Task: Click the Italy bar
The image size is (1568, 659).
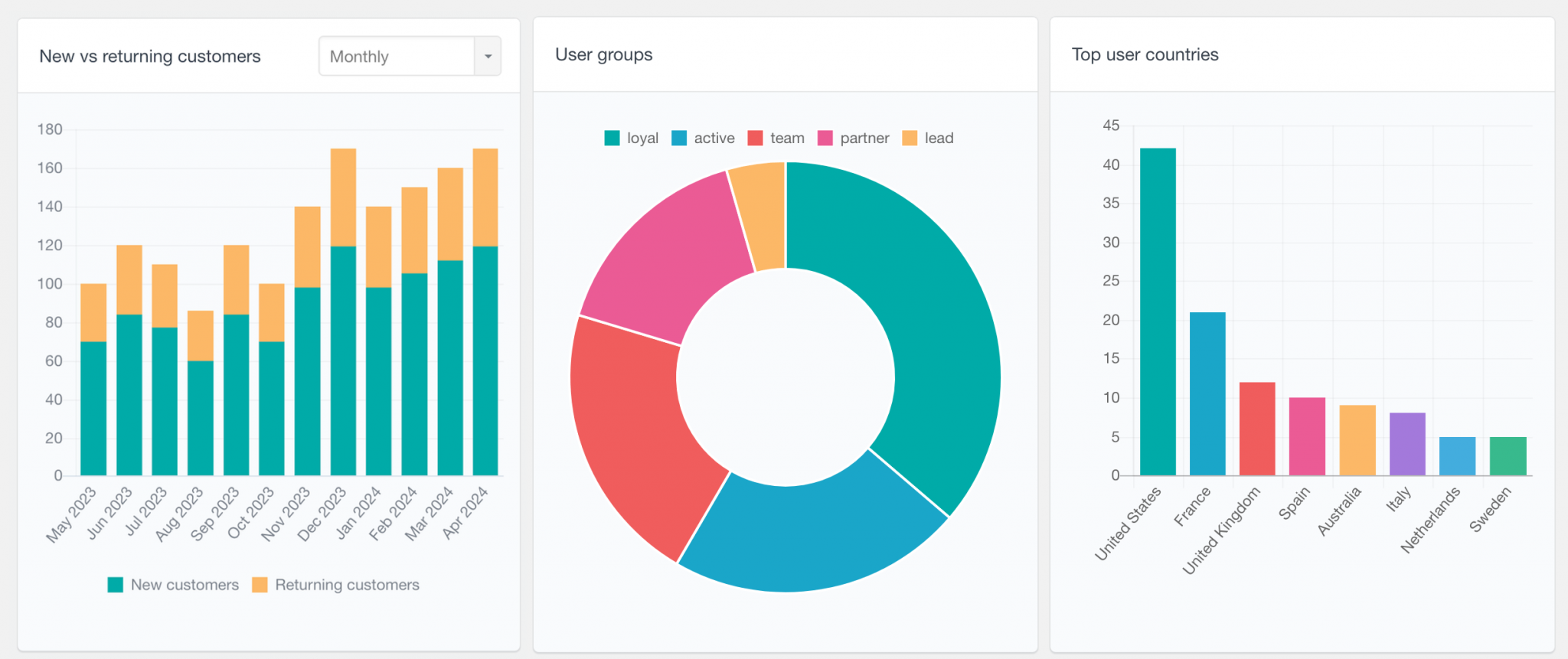Action: [x=1407, y=444]
